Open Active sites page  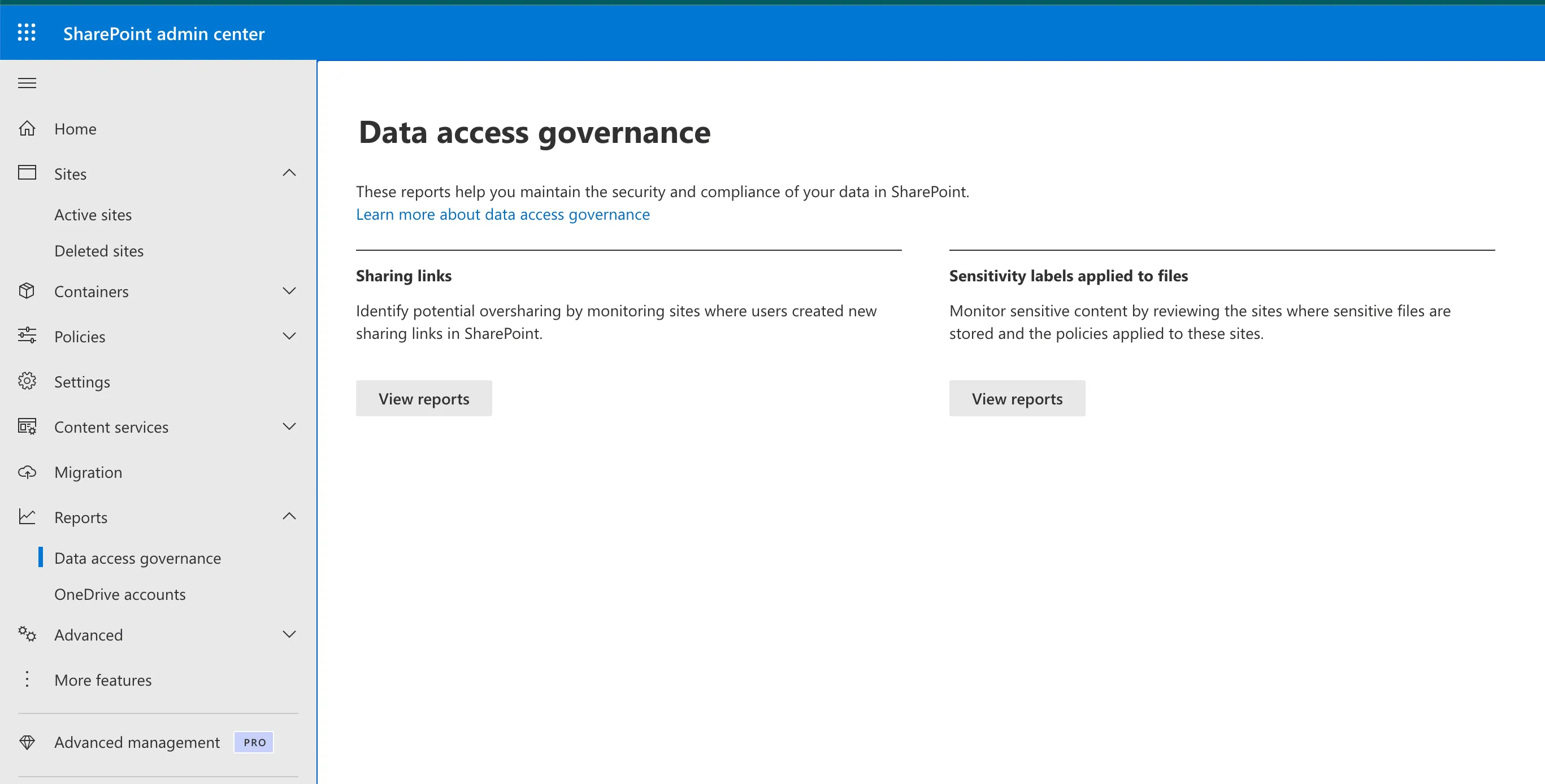point(93,215)
